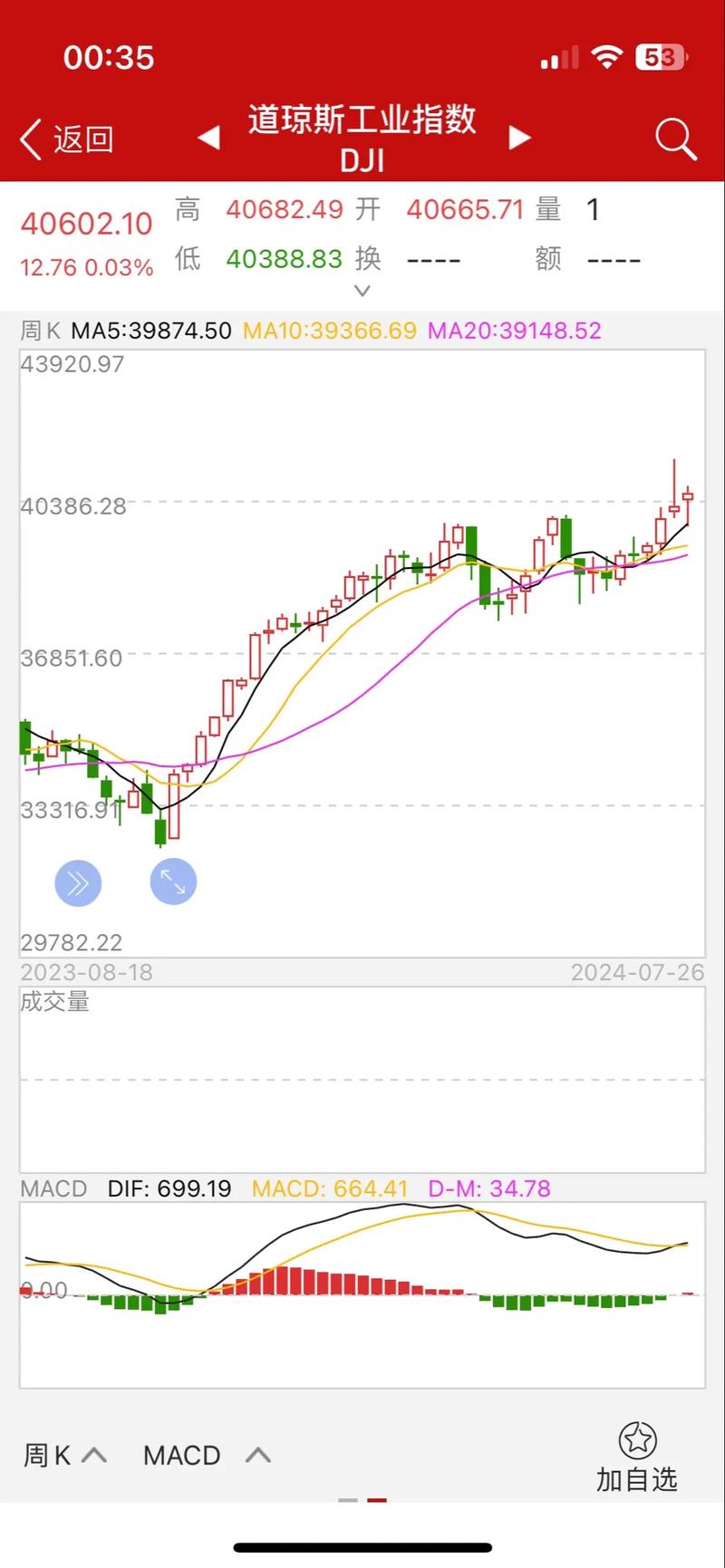Expand chart to fullscreen with diagonal arrows
Screen dimensions: 725x1568
click(x=173, y=881)
